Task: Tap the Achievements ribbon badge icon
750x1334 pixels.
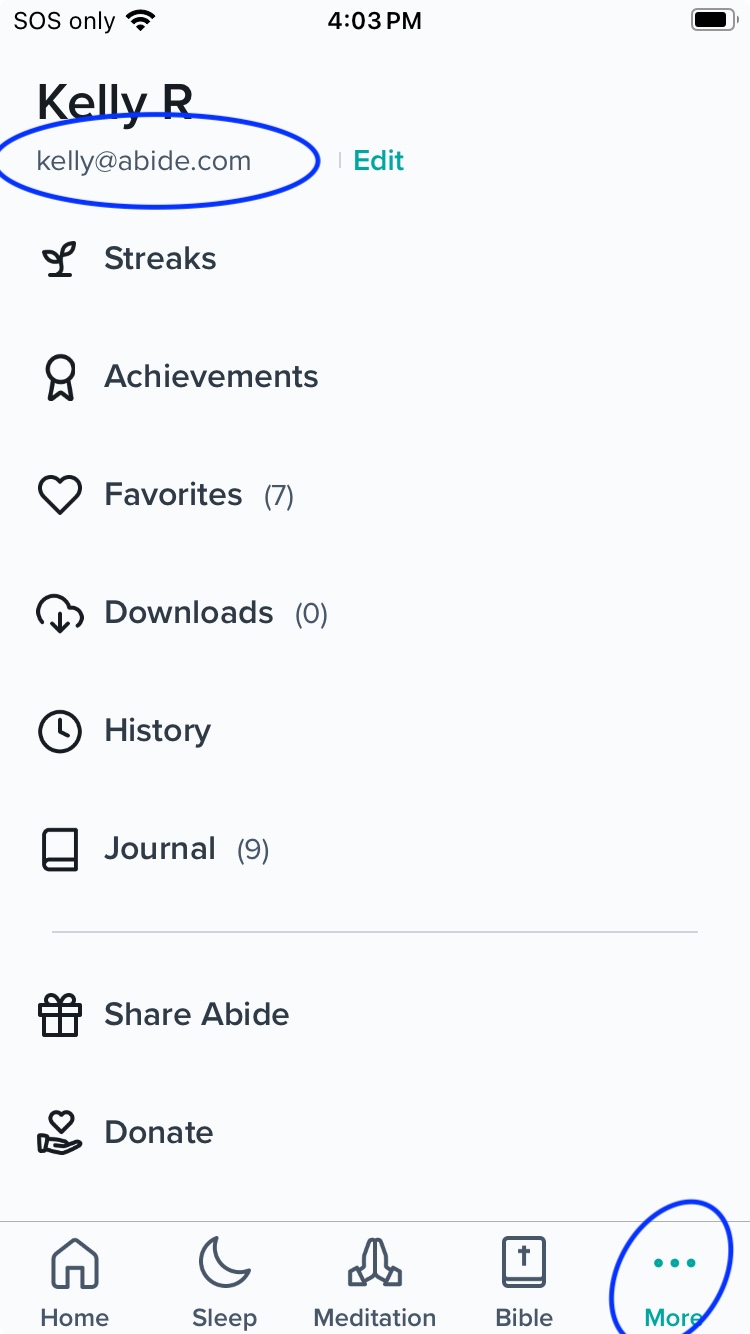Action: click(x=59, y=378)
